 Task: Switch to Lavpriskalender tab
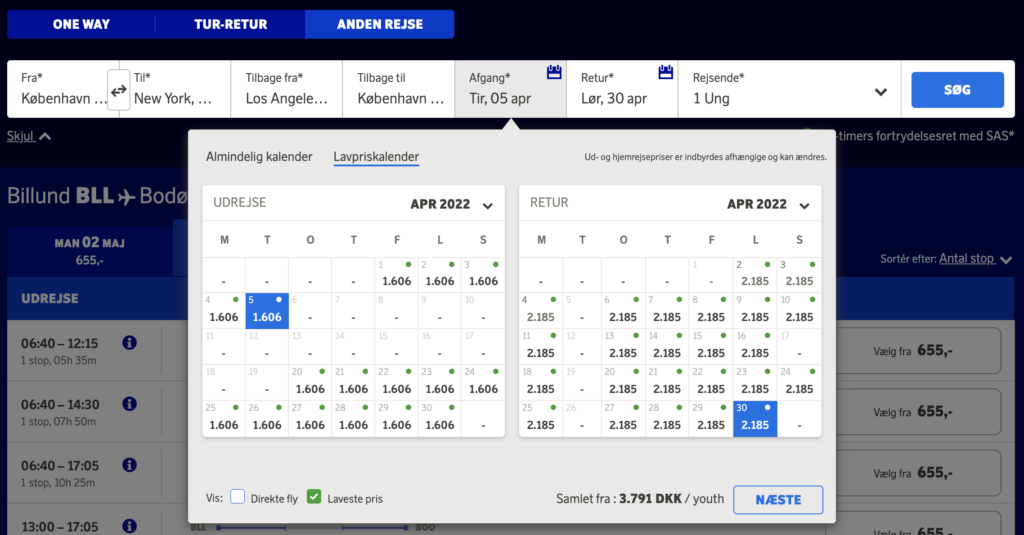coord(376,157)
